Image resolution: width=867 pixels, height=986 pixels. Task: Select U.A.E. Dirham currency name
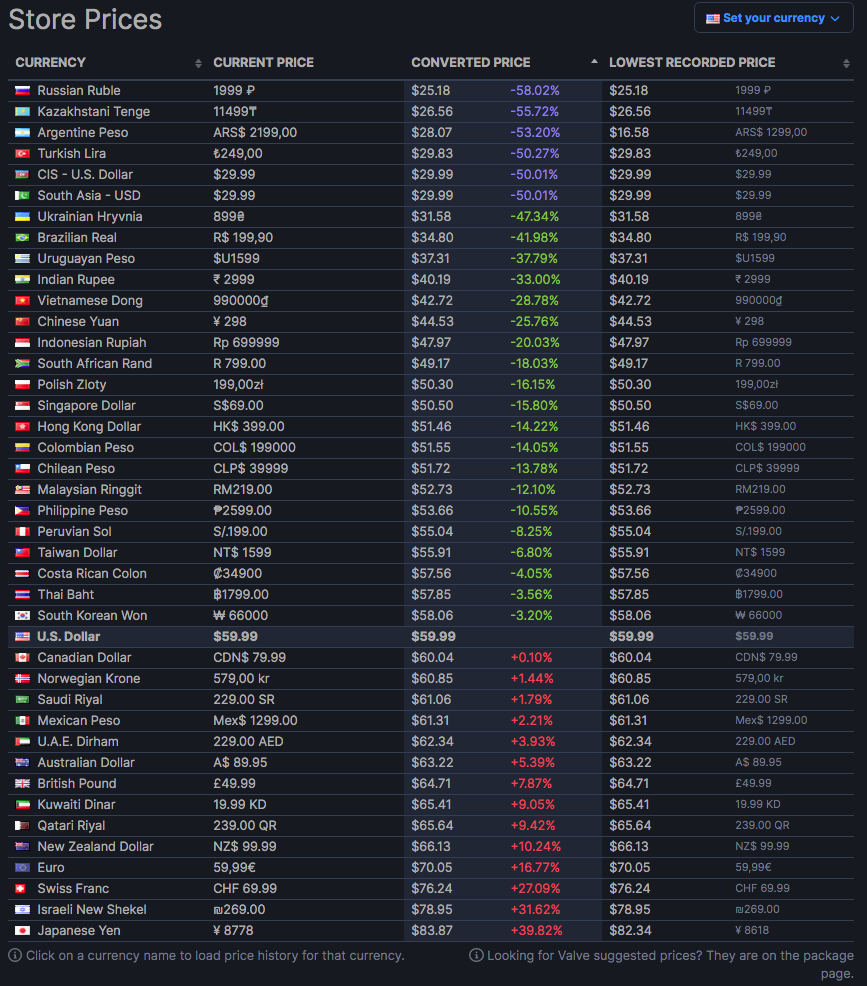pyautogui.click(x=78, y=741)
